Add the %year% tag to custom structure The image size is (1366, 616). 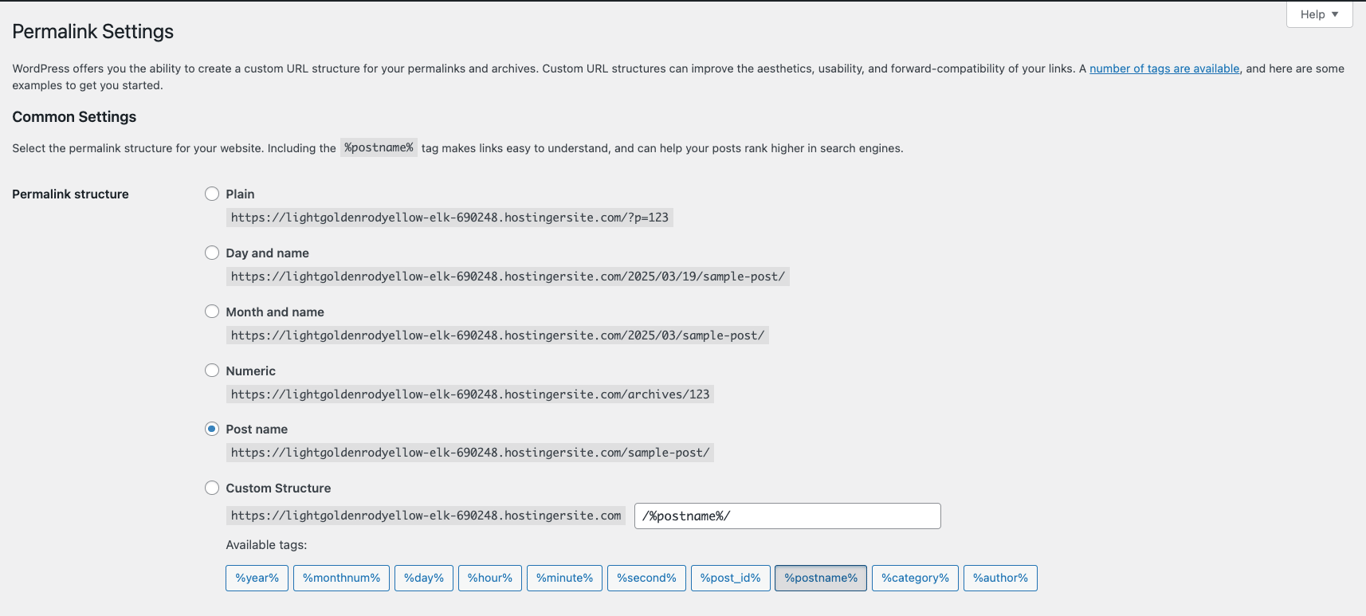[x=256, y=578]
